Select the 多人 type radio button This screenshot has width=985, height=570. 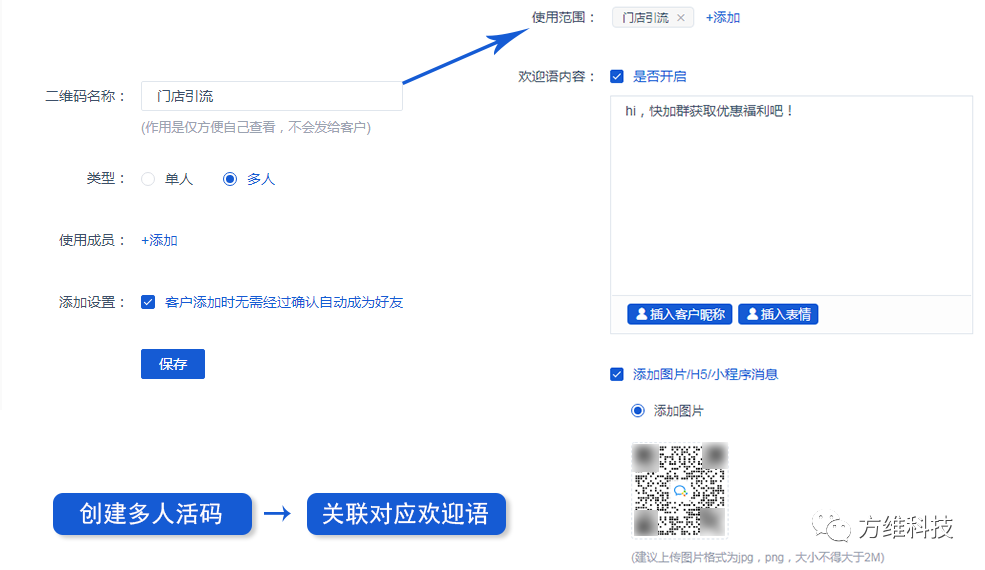pyautogui.click(x=230, y=179)
